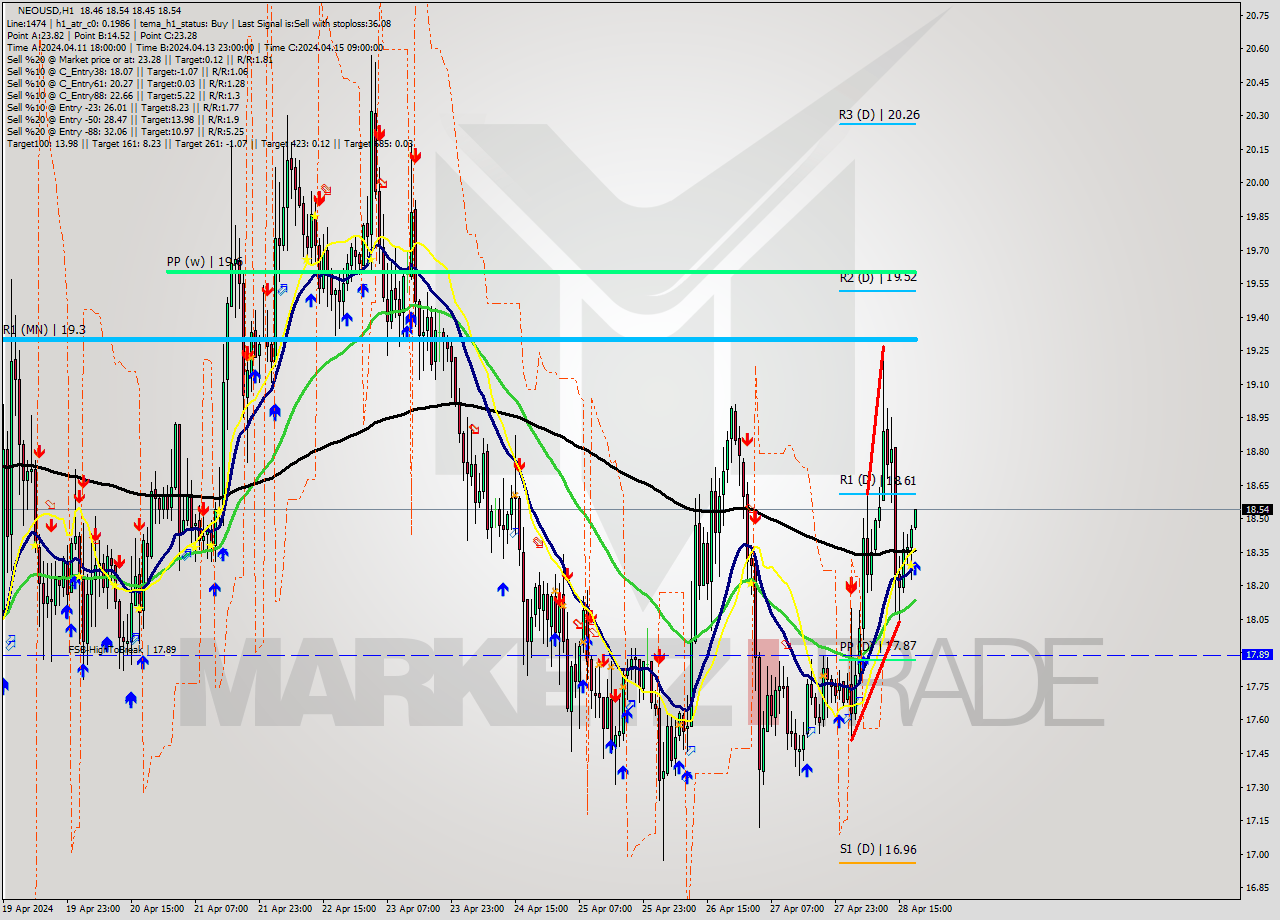Click the '20 Apr 15:00' time axis label
1280x920 pixels.
pos(156,909)
